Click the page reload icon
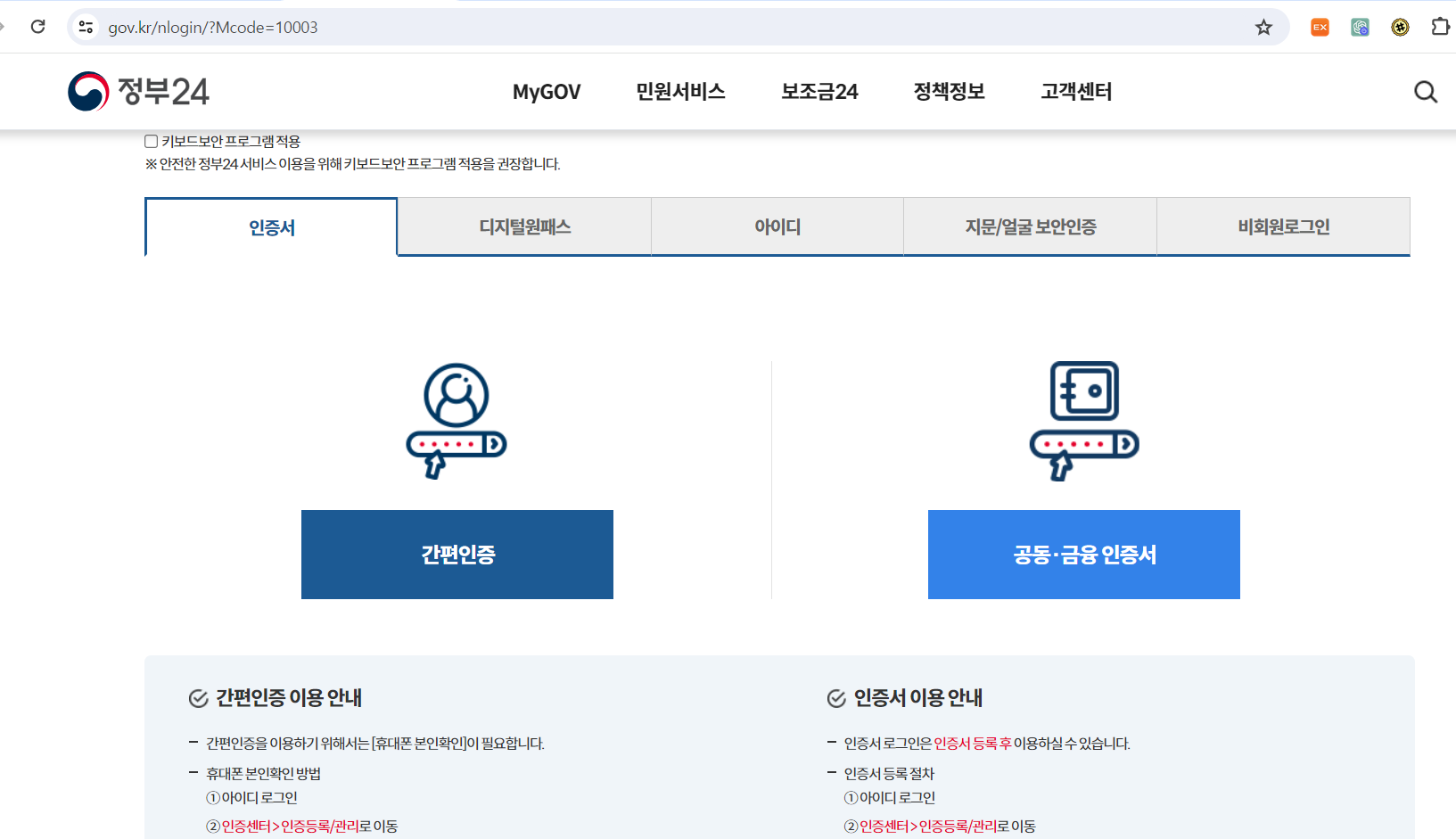This screenshot has height=839, width=1456. point(37,26)
